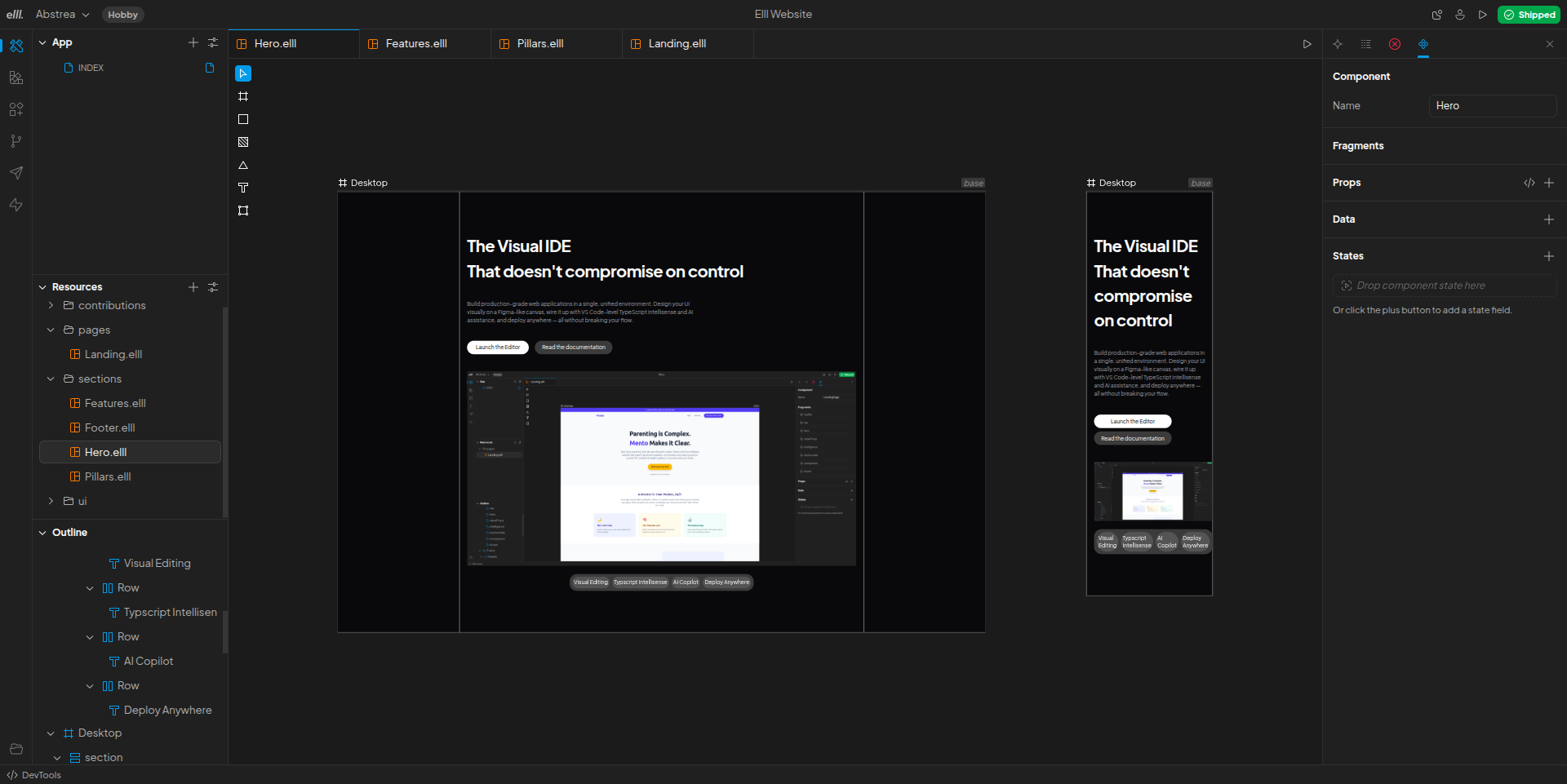Expand the contributions folder
1567x784 pixels.
click(x=51, y=305)
